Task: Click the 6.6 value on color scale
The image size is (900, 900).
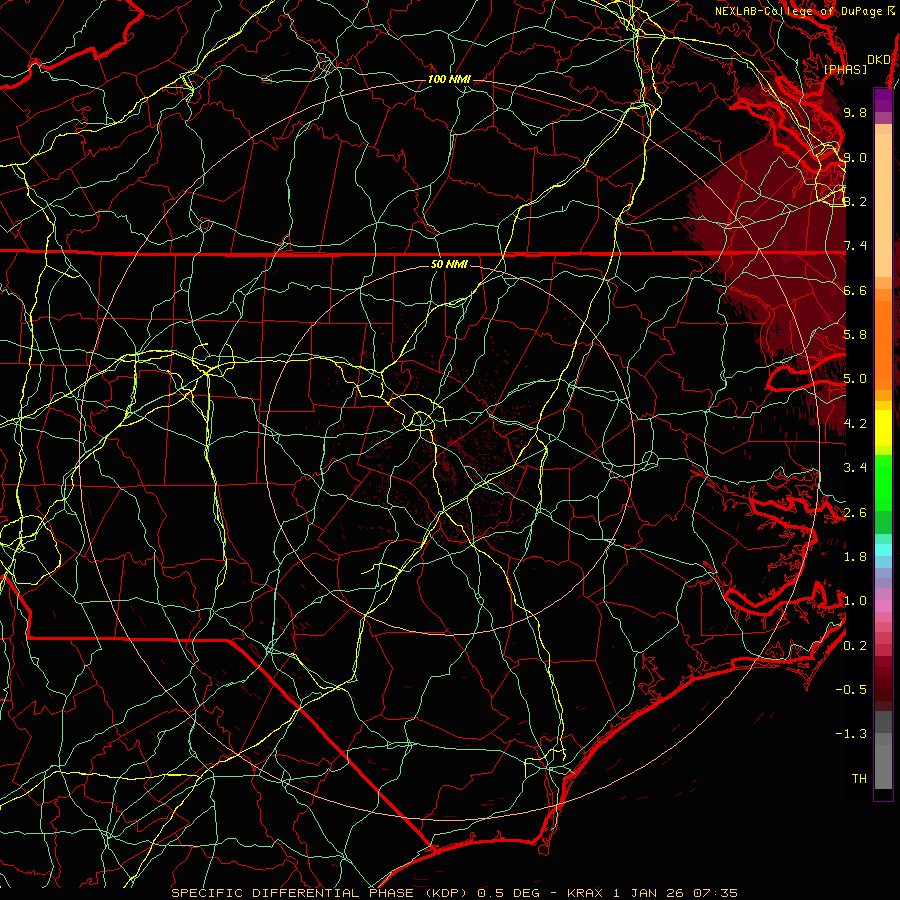Action: point(855,290)
